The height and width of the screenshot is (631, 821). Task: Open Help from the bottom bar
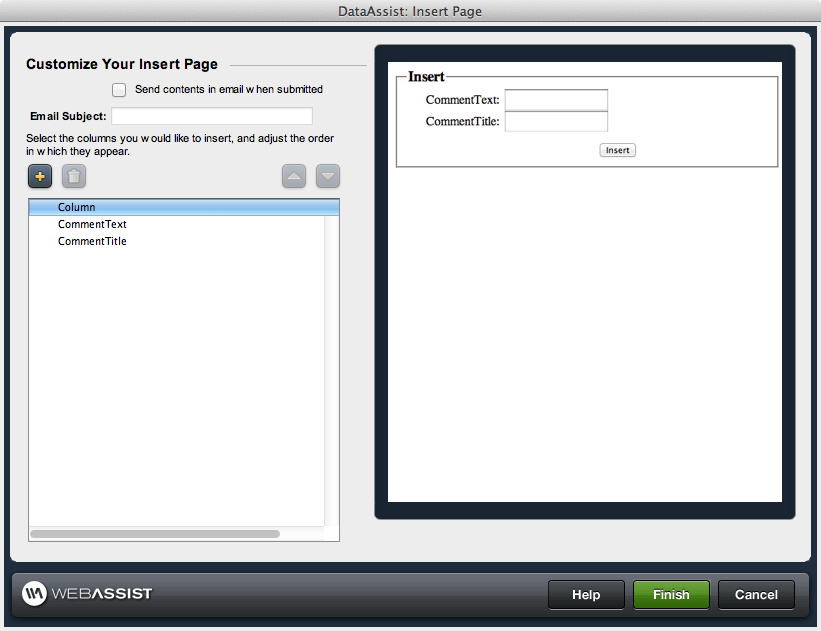pos(586,594)
